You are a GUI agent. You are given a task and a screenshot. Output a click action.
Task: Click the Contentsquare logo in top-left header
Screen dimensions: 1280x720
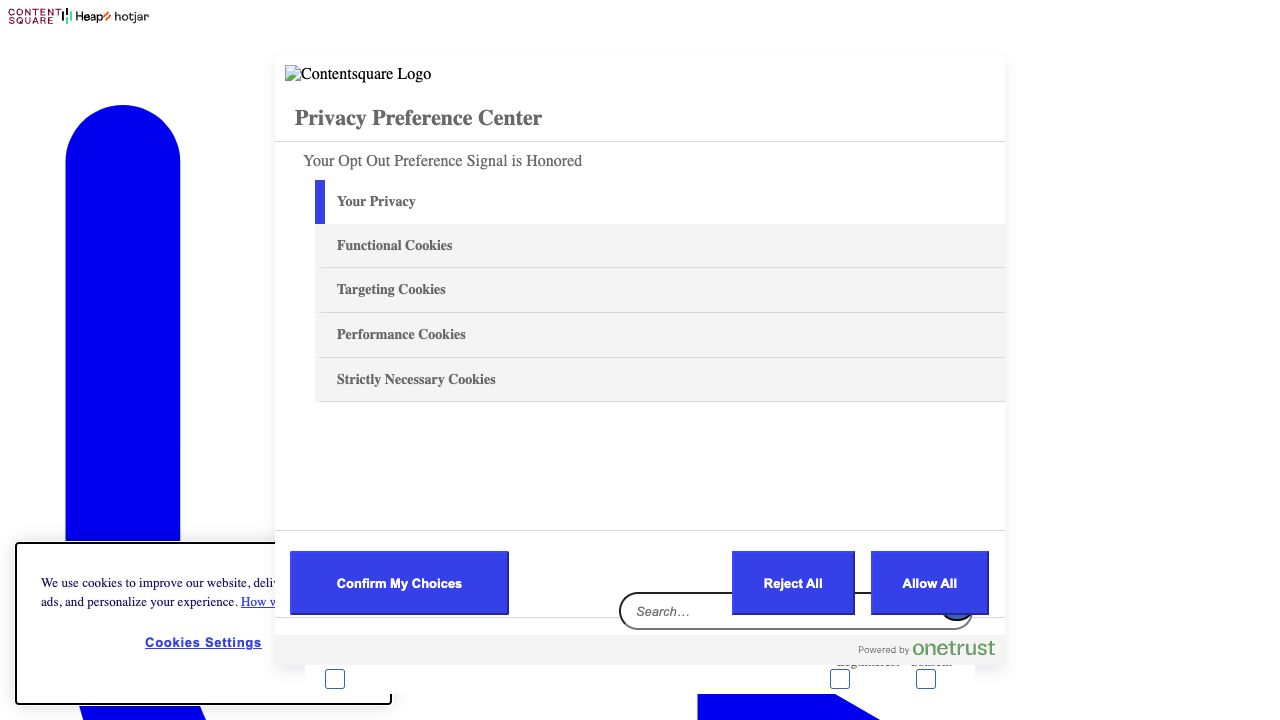point(32,16)
